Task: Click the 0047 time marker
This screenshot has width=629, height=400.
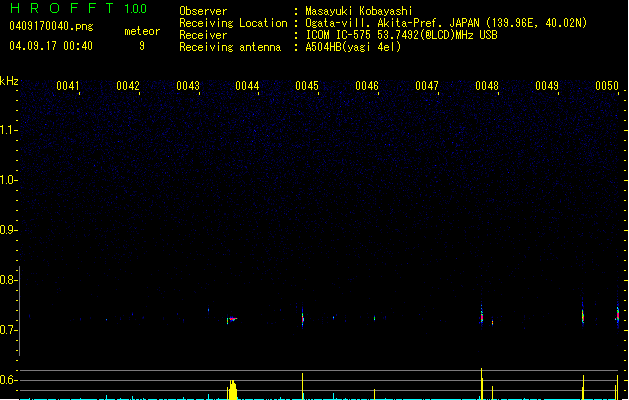Action: click(x=427, y=86)
